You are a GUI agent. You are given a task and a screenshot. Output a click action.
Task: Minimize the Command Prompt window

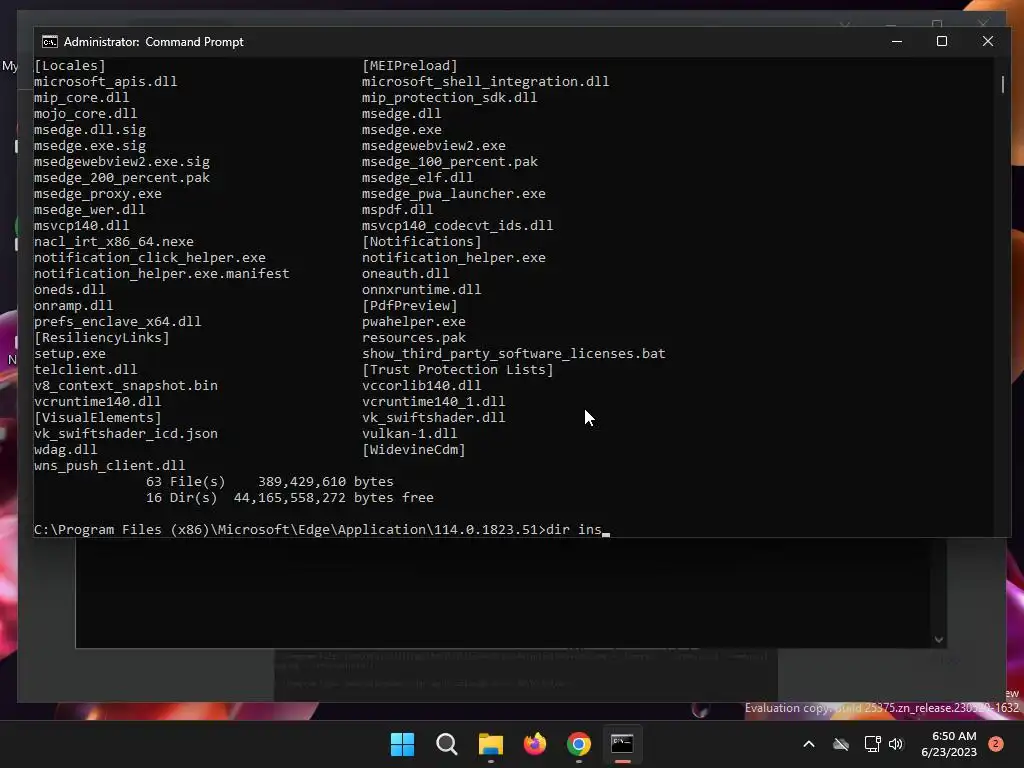(x=897, y=41)
